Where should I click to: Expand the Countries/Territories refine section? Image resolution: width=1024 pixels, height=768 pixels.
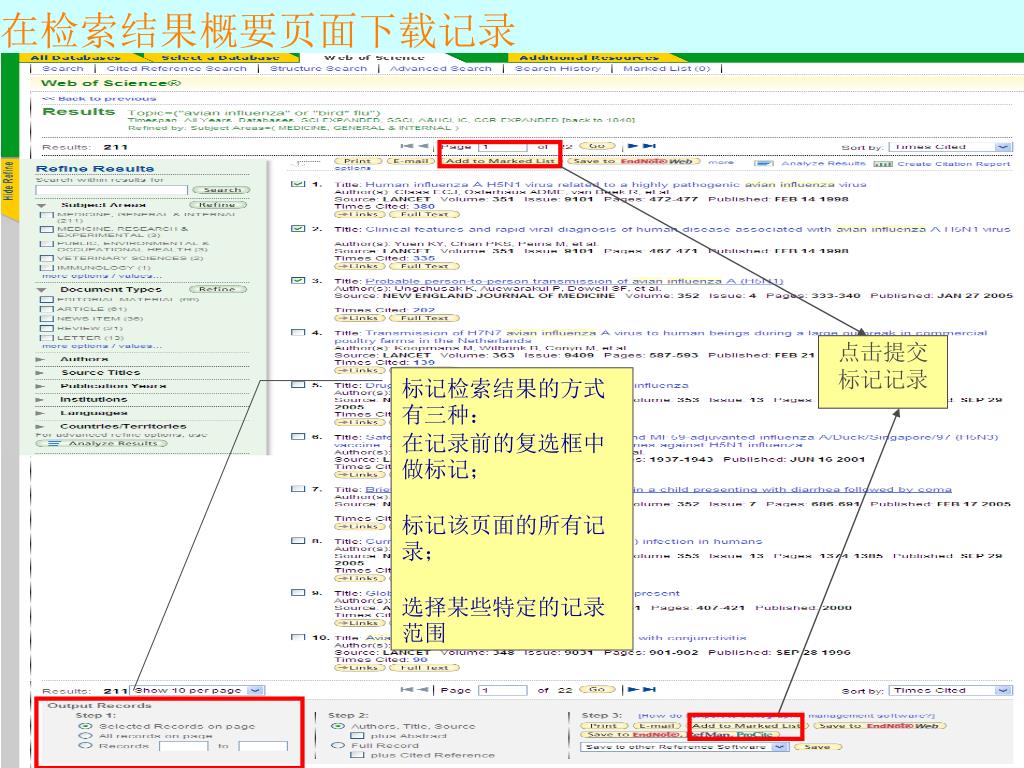[x=40, y=426]
